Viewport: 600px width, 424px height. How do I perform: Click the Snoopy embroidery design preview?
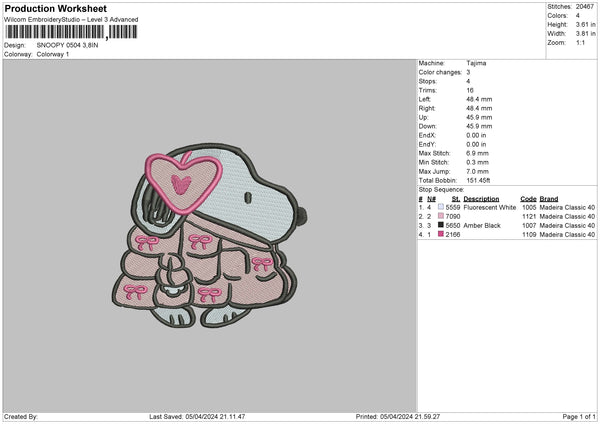(209, 235)
